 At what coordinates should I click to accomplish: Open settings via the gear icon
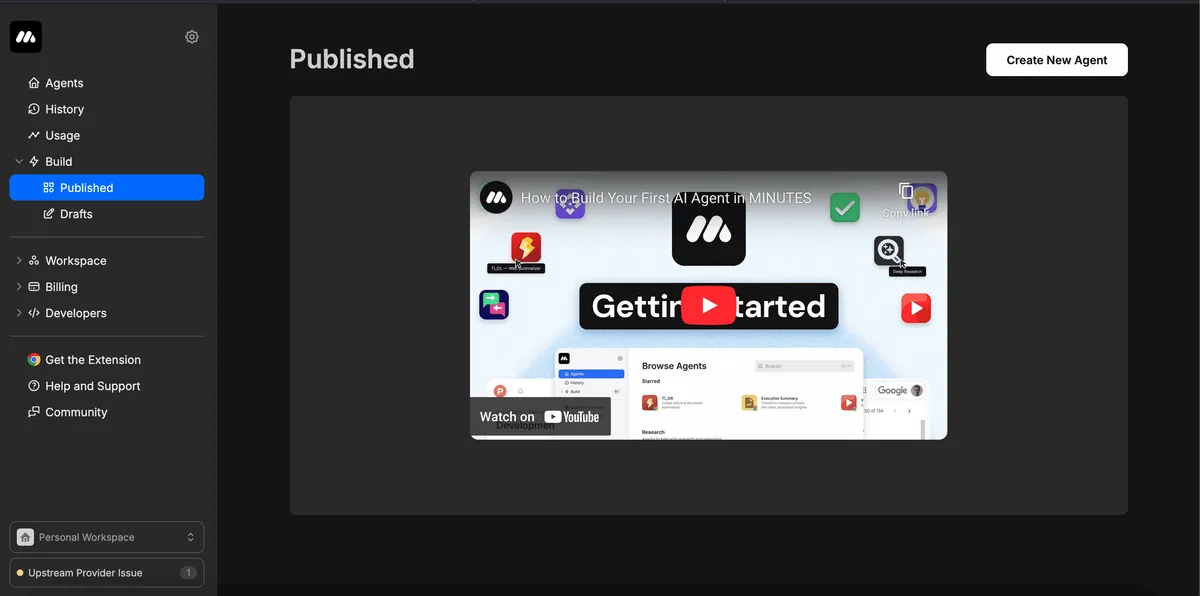coord(192,37)
